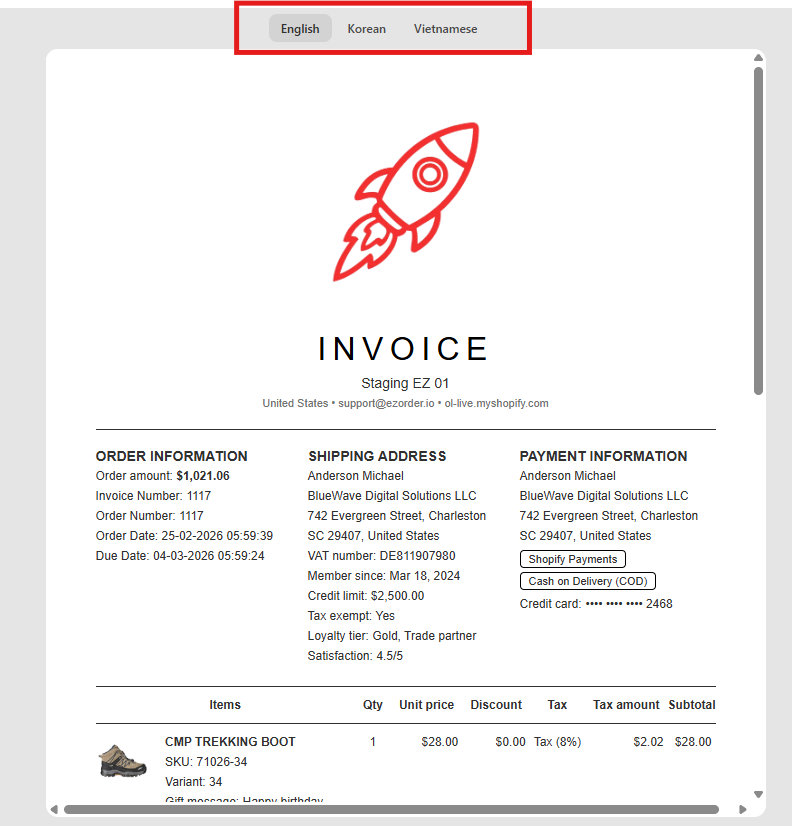Click the Items column header
The height and width of the screenshot is (826, 792).
pos(225,705)
